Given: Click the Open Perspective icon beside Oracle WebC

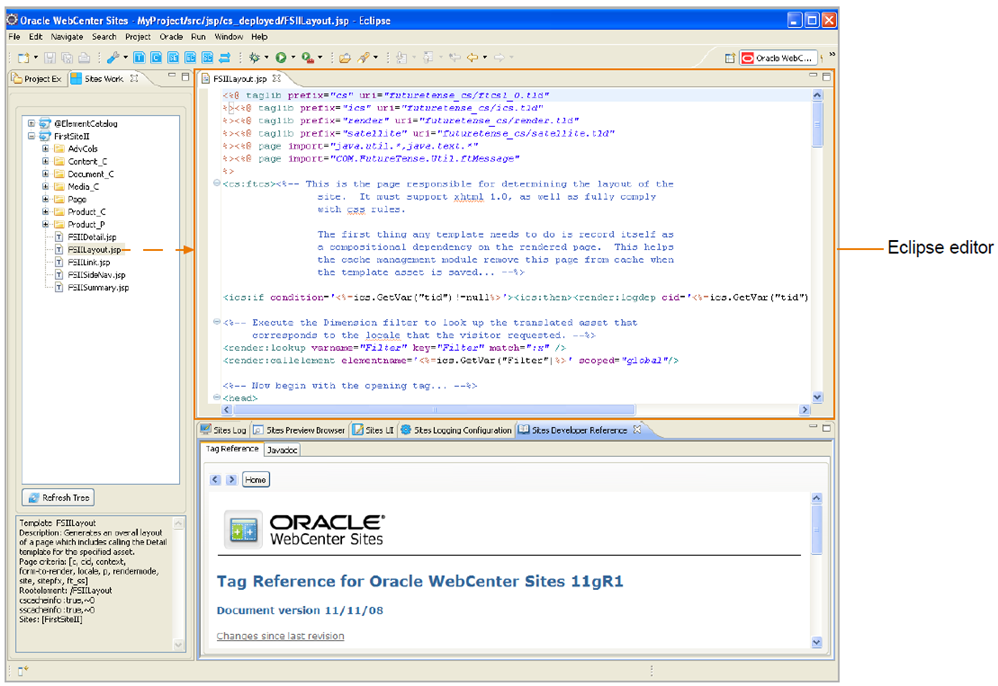Looking at the screenshot, I should click(x=729, y=58).
